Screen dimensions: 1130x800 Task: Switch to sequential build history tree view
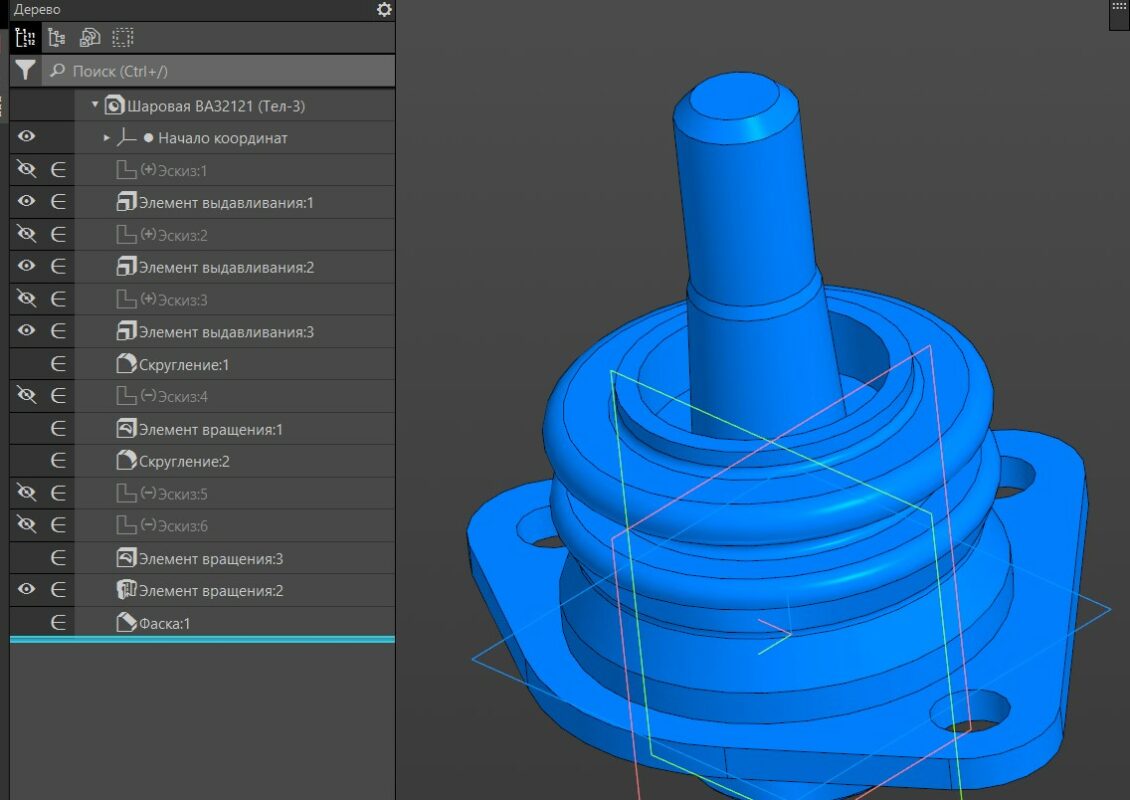[x=26, y=38]
